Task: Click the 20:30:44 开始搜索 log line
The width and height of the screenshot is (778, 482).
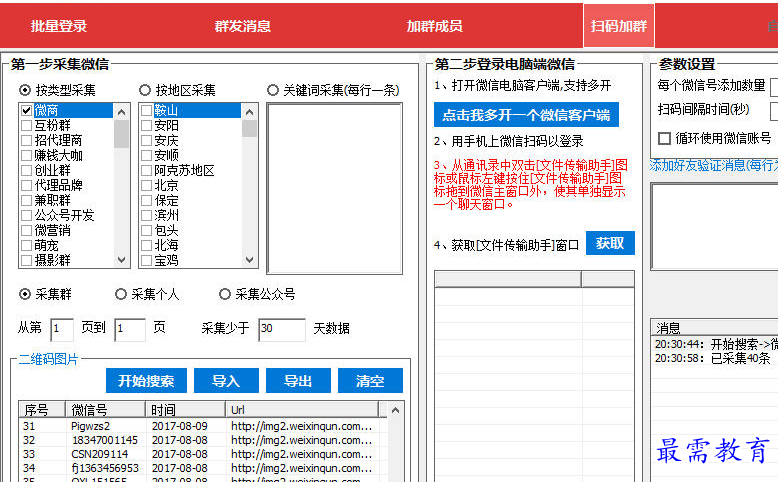Action: [716, 344]
